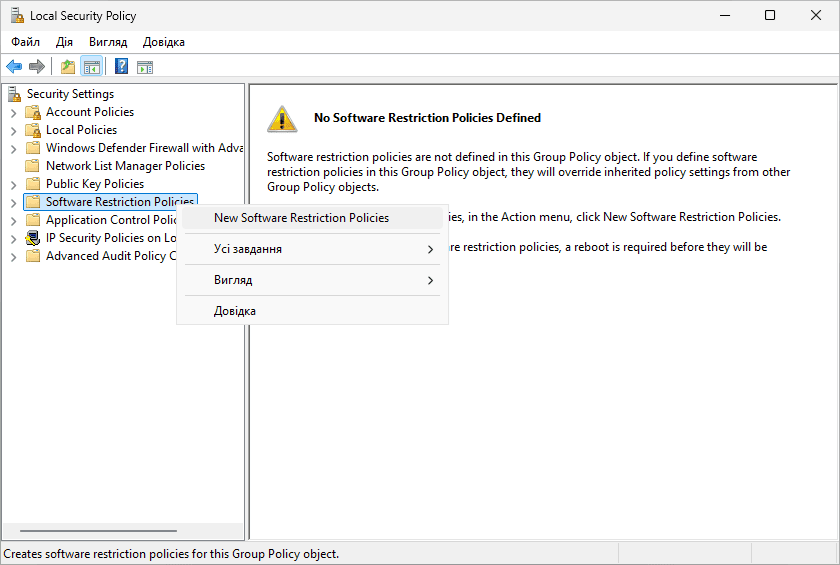Click the IP Security Policies computer icon

[x=32, y=238]
